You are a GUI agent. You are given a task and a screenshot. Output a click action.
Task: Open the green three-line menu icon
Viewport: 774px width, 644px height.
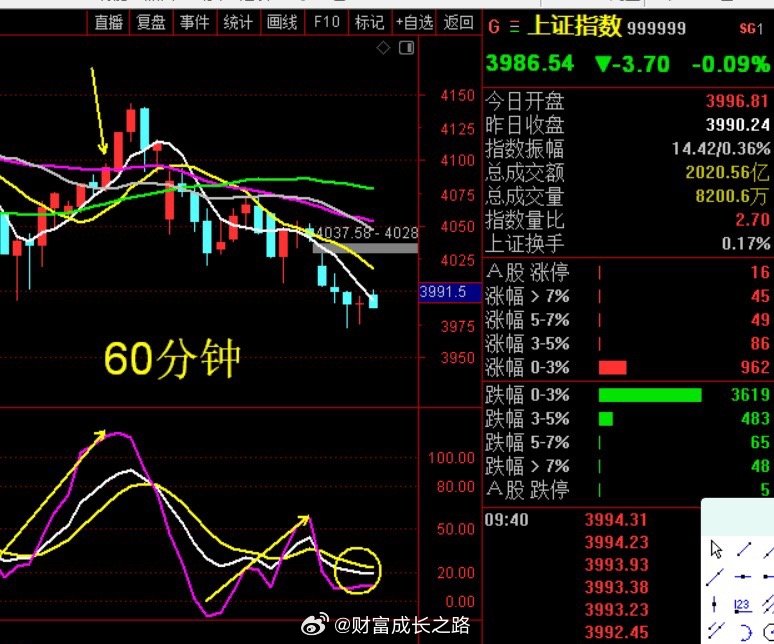[514, 27]
